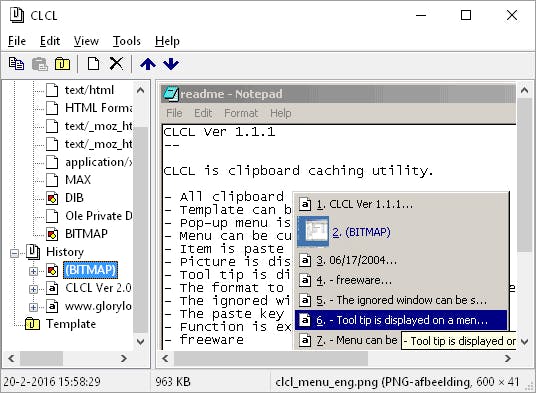The width and height of the screenshot is (536, 393).
Task: Click the Delete X toolbar icon
Action: click(116, 64)
